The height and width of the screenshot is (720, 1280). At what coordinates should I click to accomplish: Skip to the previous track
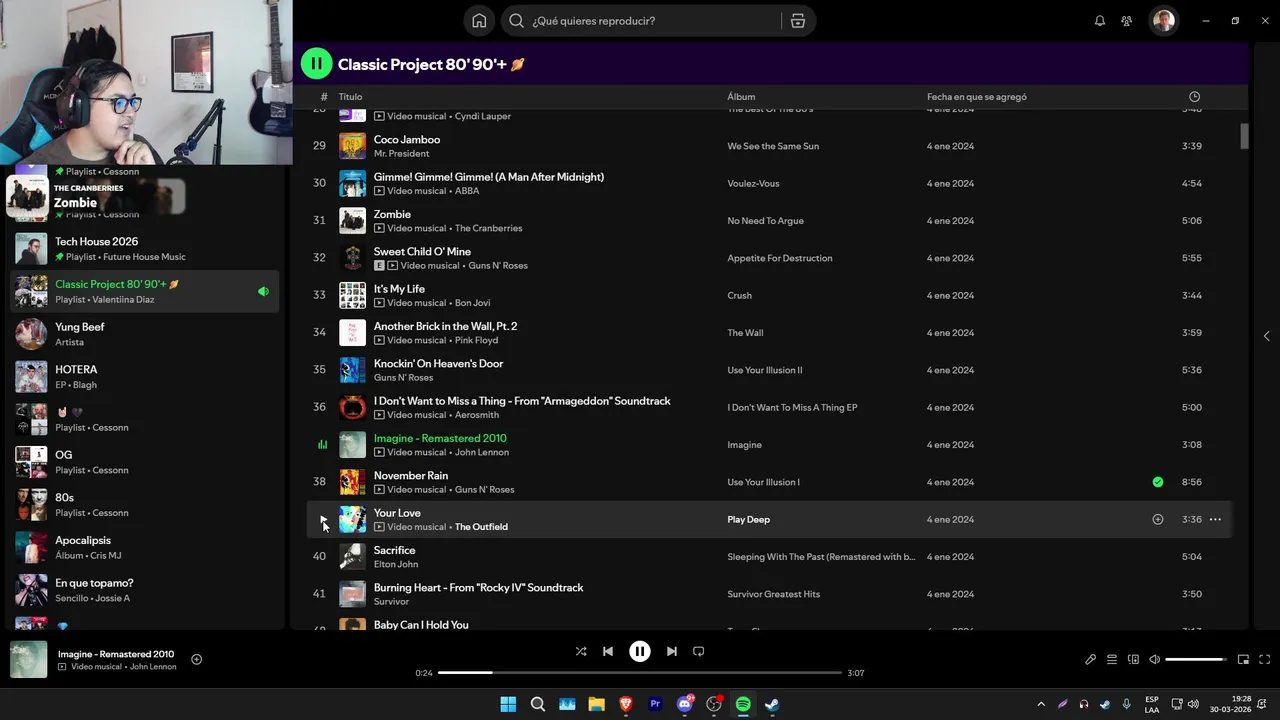(608, 651)
